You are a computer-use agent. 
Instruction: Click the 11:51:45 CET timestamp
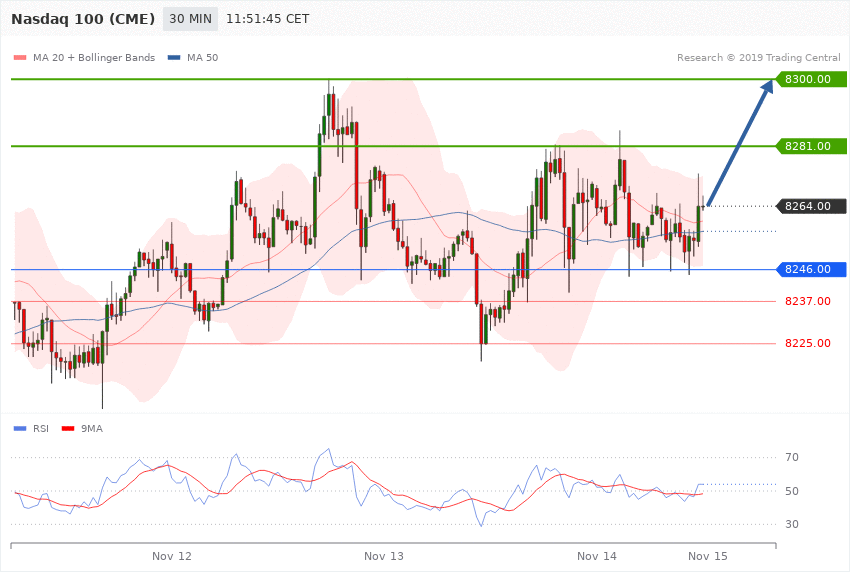267,19
